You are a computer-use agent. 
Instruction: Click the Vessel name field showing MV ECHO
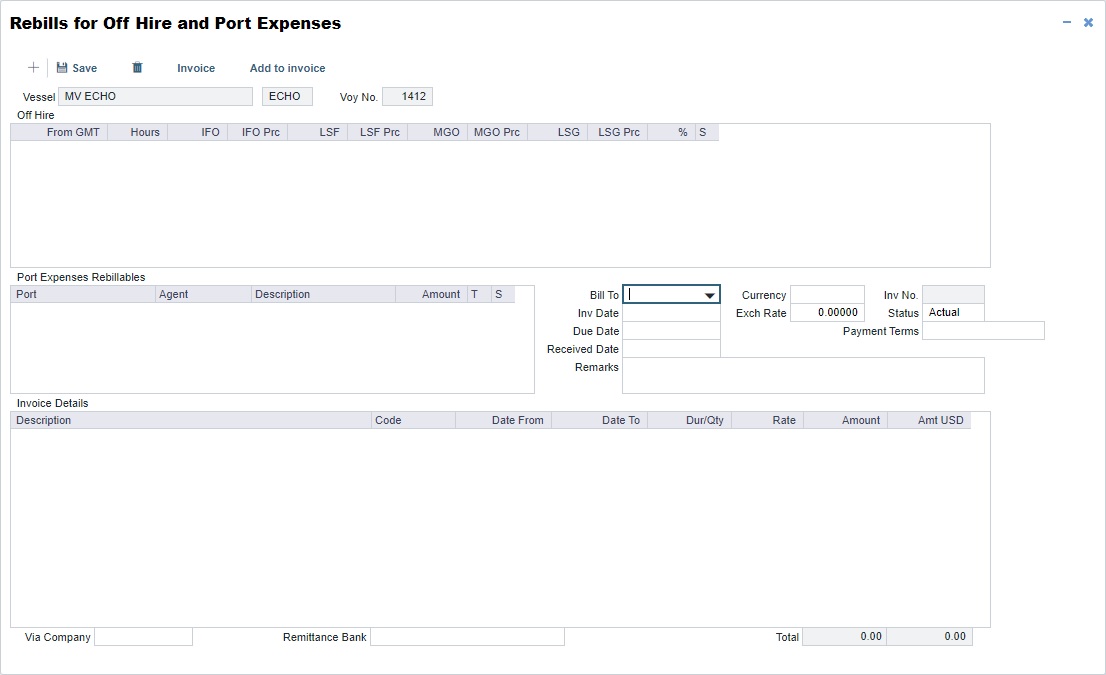point(155,96)
